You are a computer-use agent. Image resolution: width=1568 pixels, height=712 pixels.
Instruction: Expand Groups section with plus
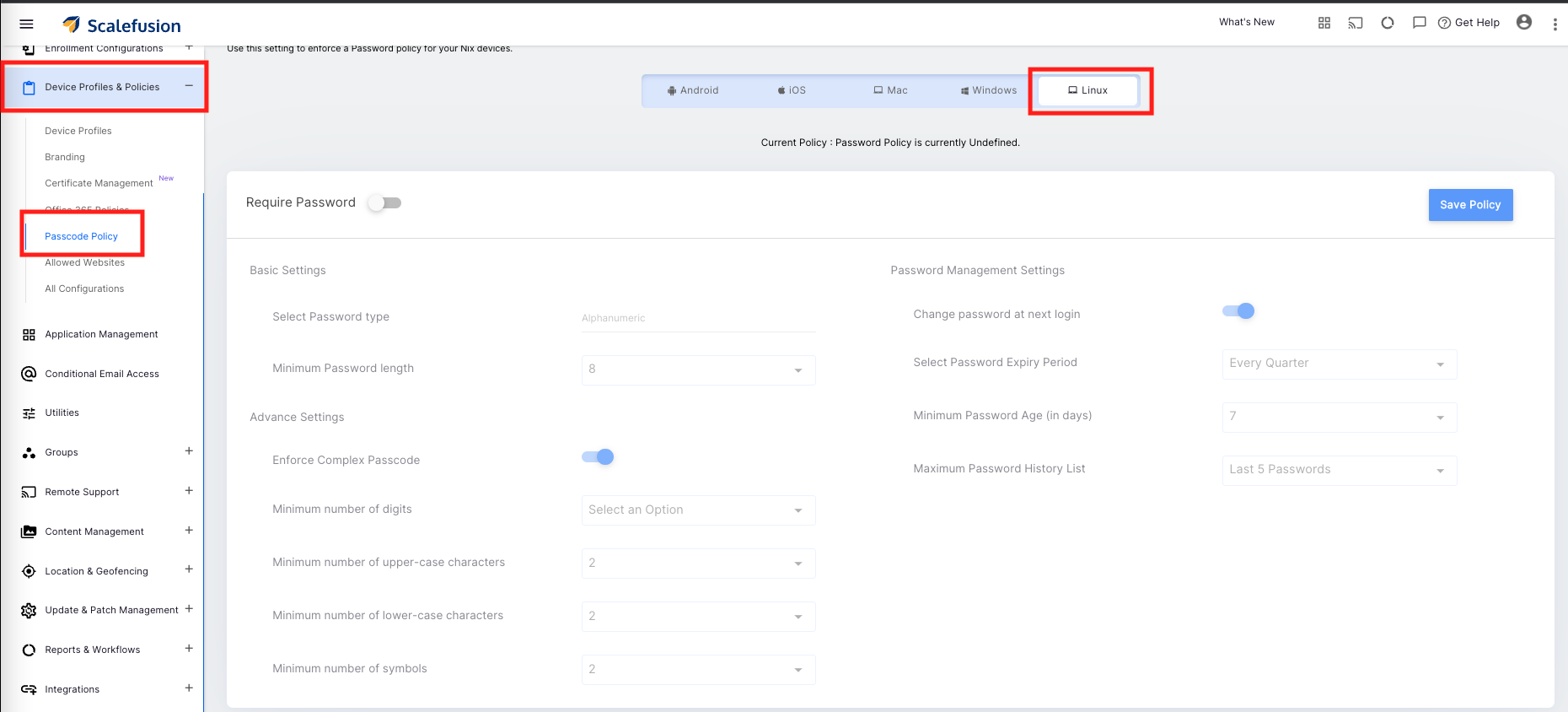coord(189,450)
